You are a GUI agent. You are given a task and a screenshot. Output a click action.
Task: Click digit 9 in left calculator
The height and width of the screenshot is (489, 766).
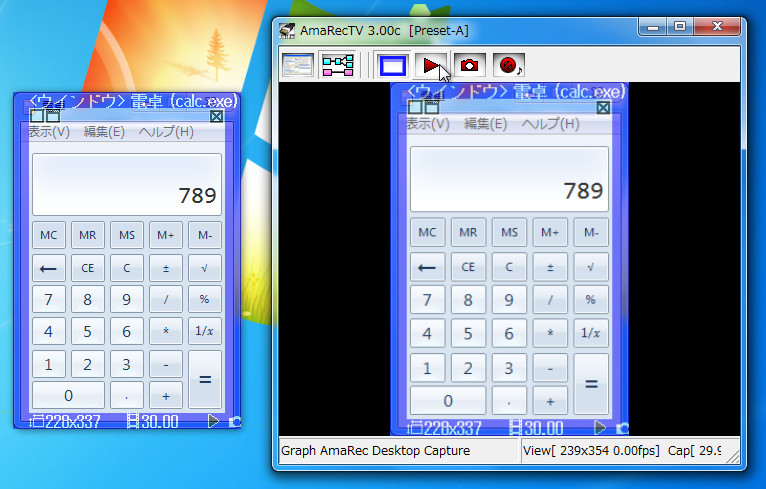click(127, 299)
